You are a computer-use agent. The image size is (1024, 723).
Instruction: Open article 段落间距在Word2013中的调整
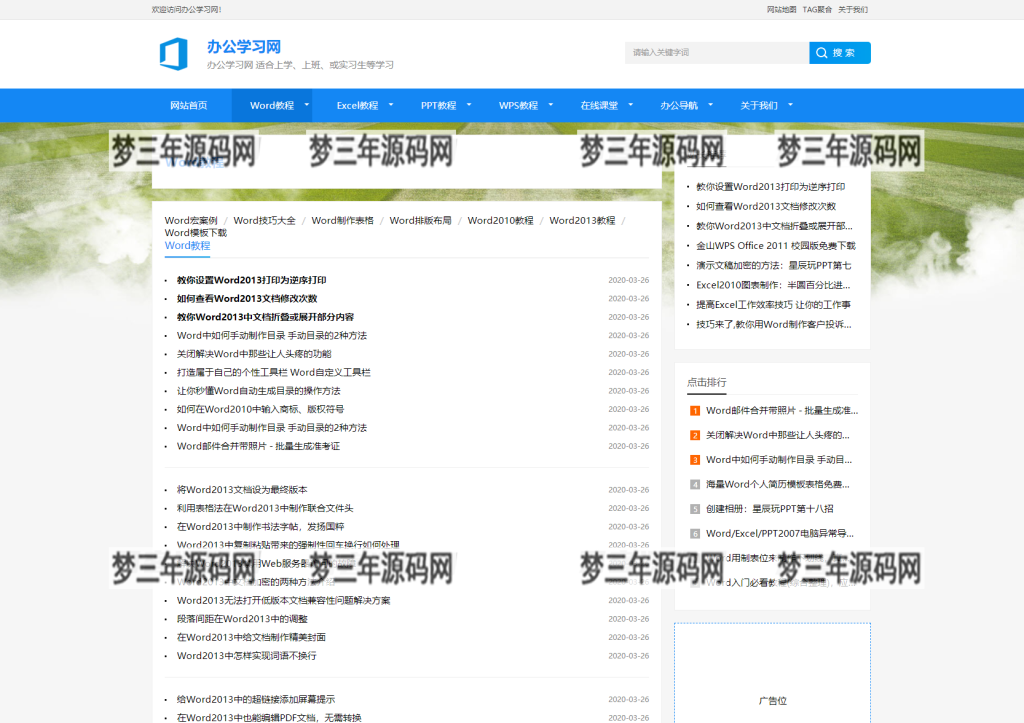point(242,619)
